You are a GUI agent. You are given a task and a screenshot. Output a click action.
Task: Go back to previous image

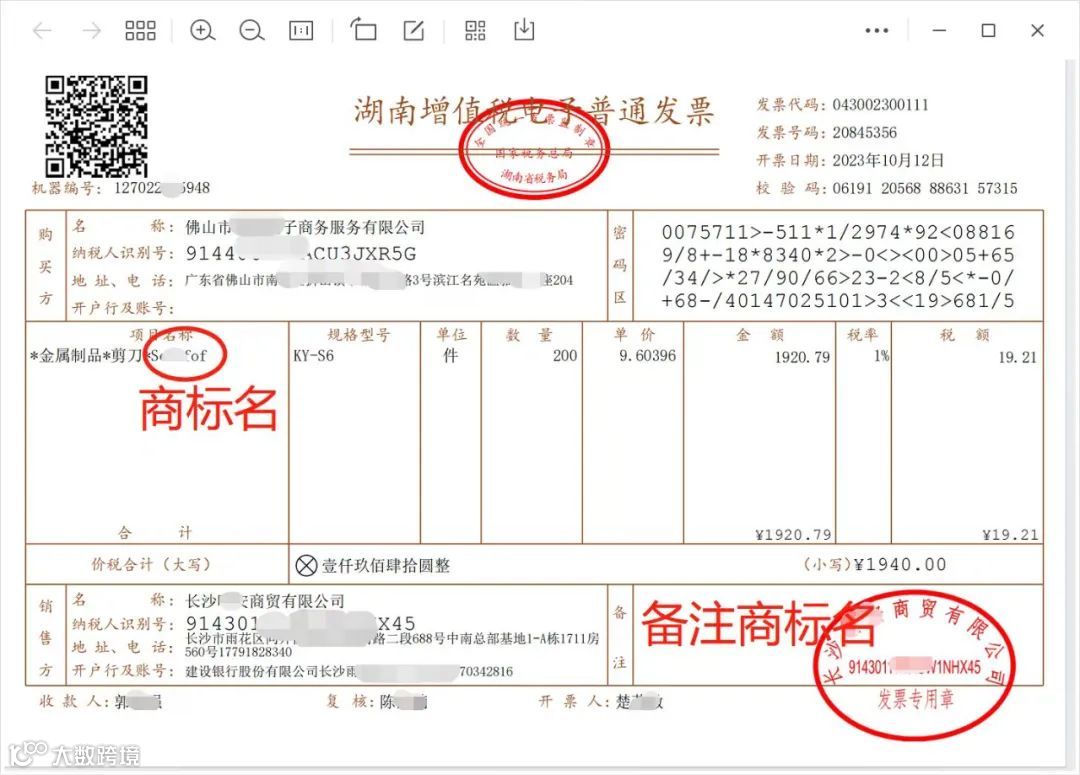point(43,30)
